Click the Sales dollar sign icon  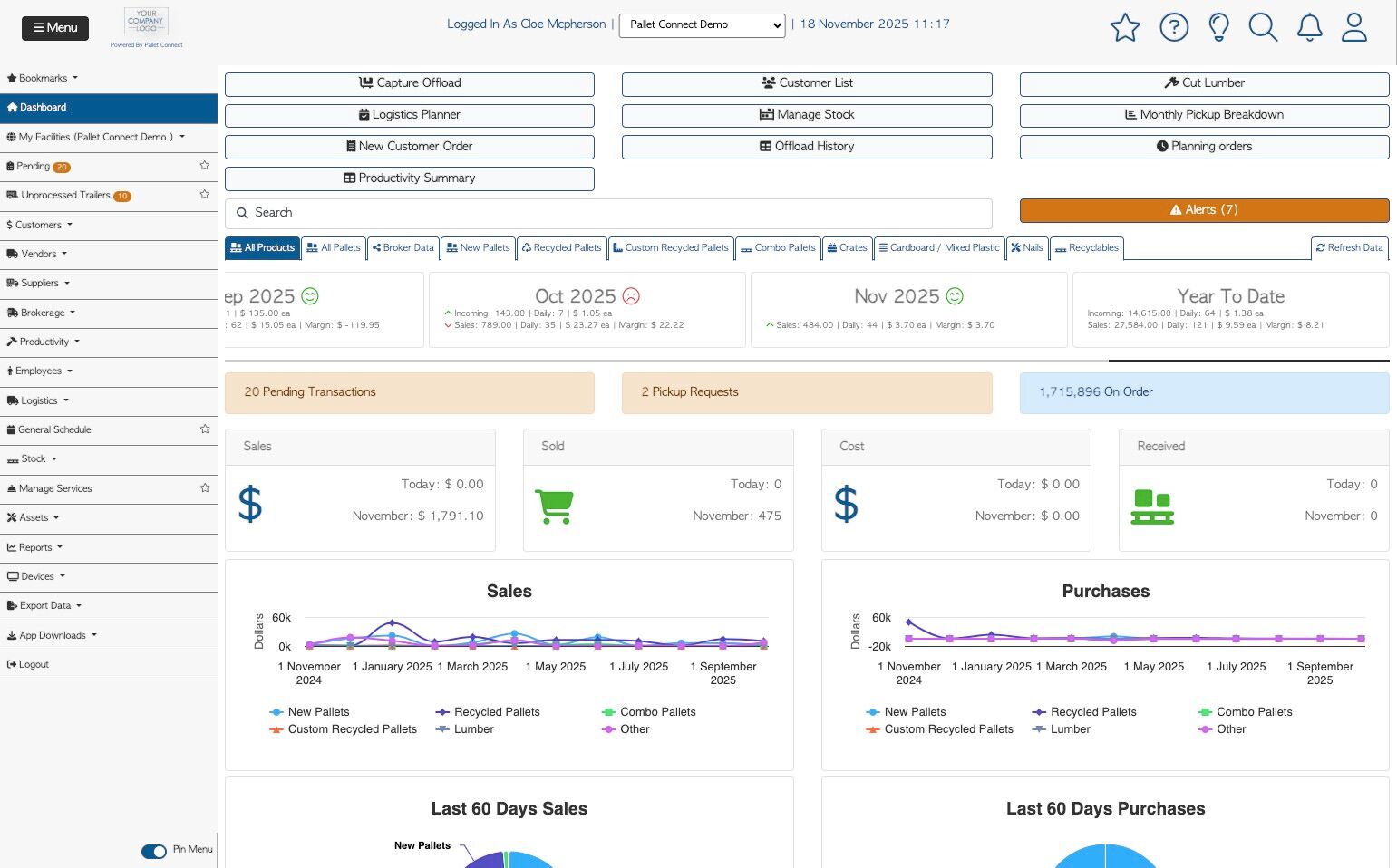[250, 504]
